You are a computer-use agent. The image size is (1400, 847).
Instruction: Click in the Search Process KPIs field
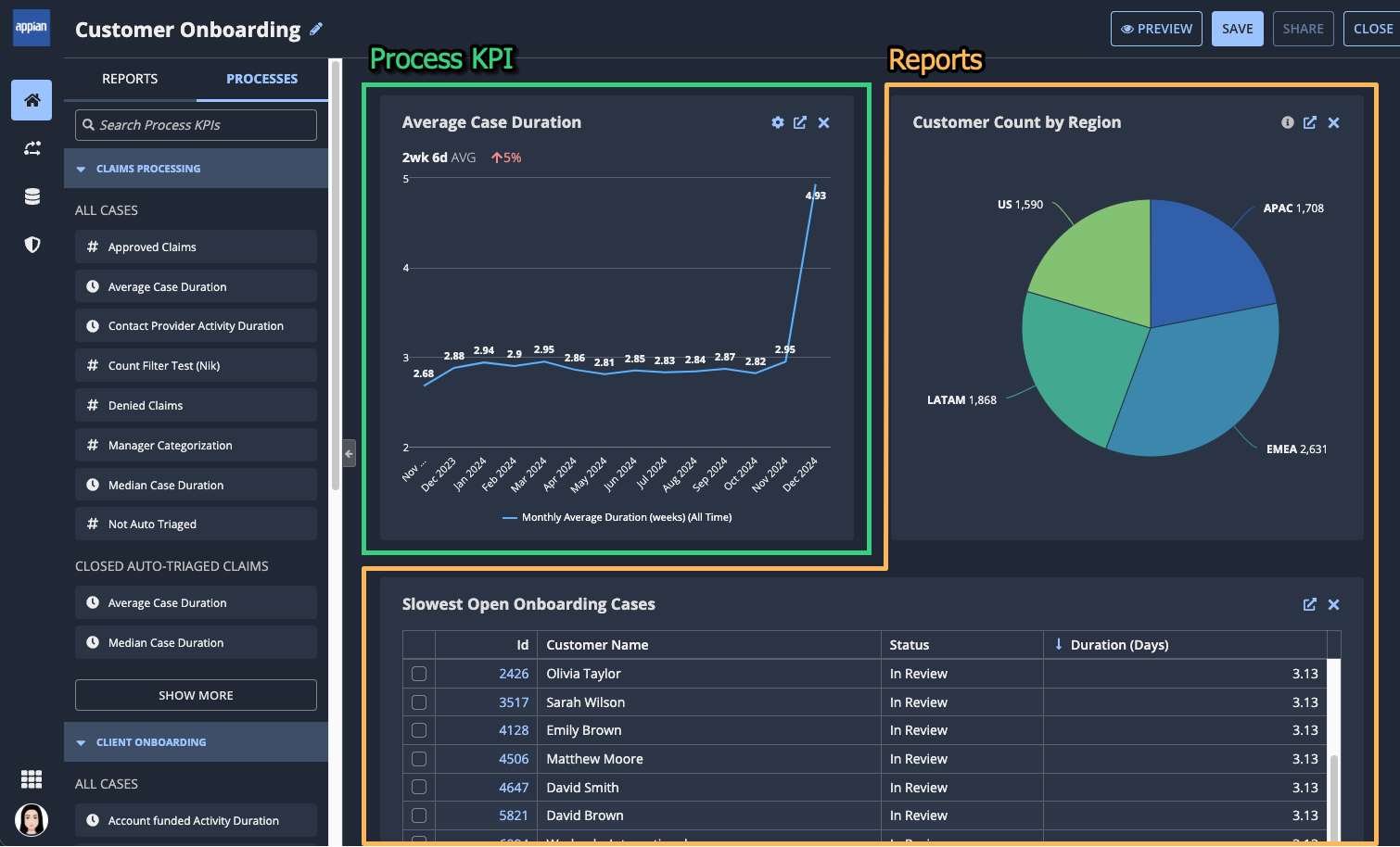tap(196, 125)
